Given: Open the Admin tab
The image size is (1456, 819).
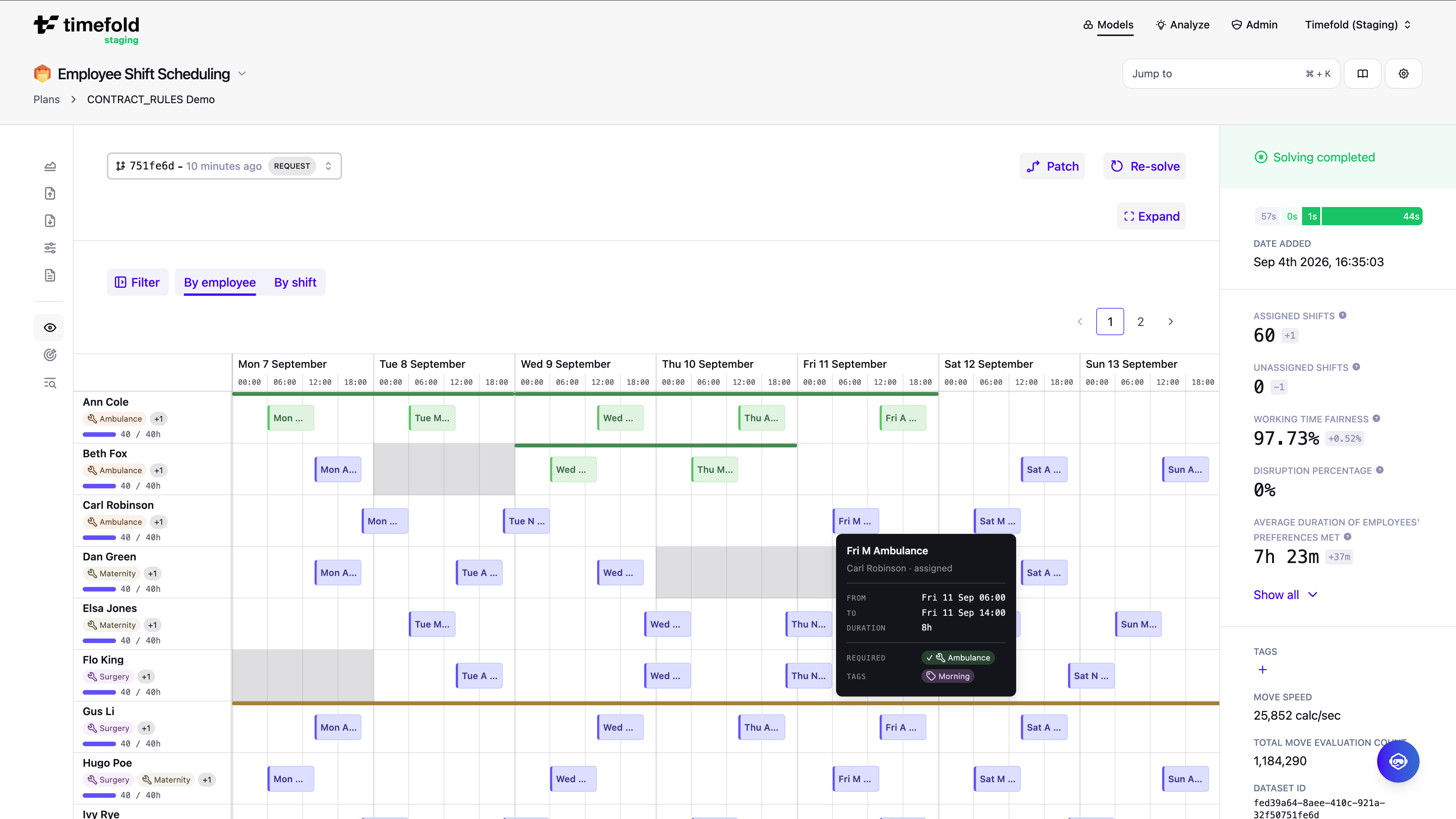Looking at the screenshot, I should click(1254, 25).
